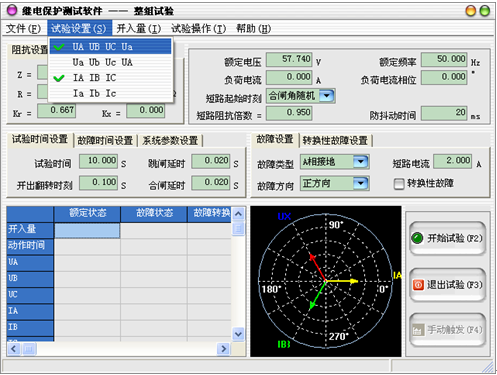497x375 pixels.
Task: Expand the 短路起始时刻 combo box
Action: coord(327,96)
